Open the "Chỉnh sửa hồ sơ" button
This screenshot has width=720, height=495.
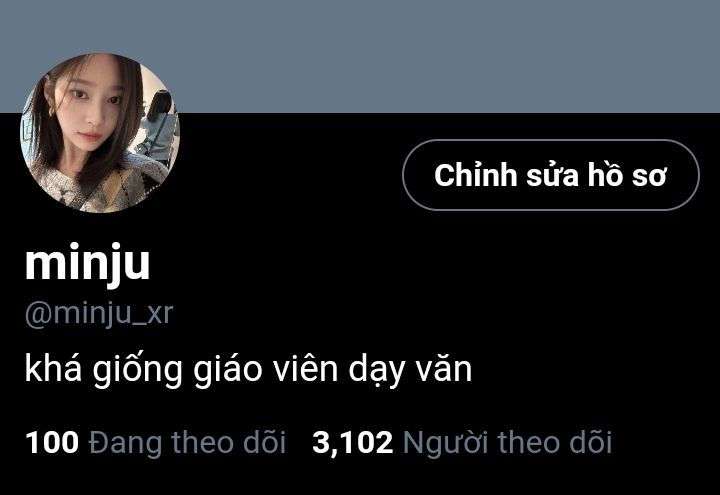(x=551, y=175)
